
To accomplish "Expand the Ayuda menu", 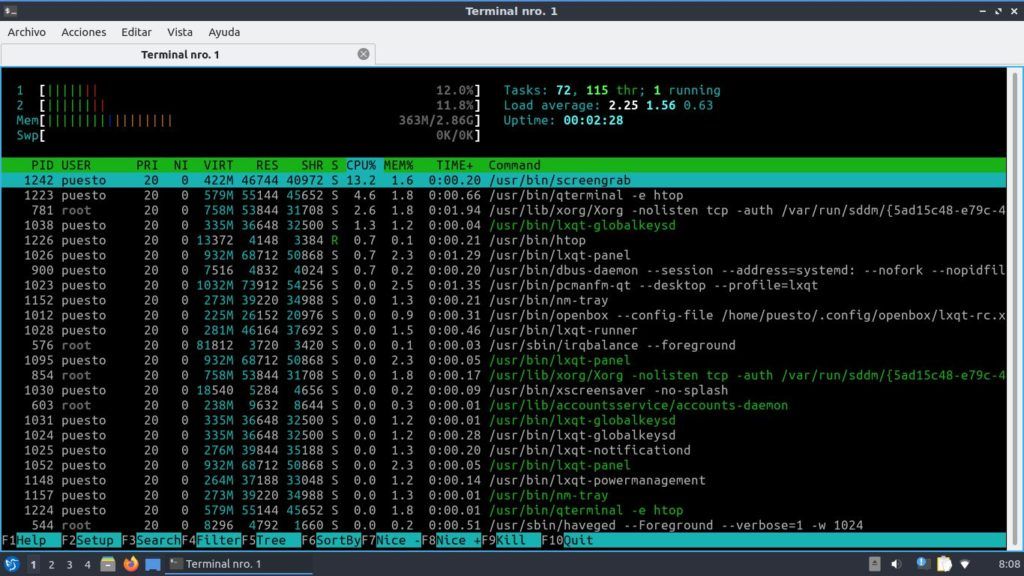I will point(224,32).
